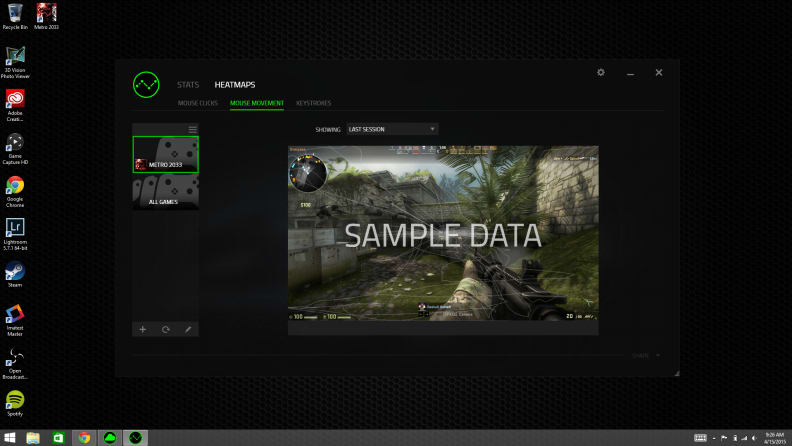The image size is (792, 446).
Task: Open the Google Chrome desktop shortcut
Action: tap(15, 191)
